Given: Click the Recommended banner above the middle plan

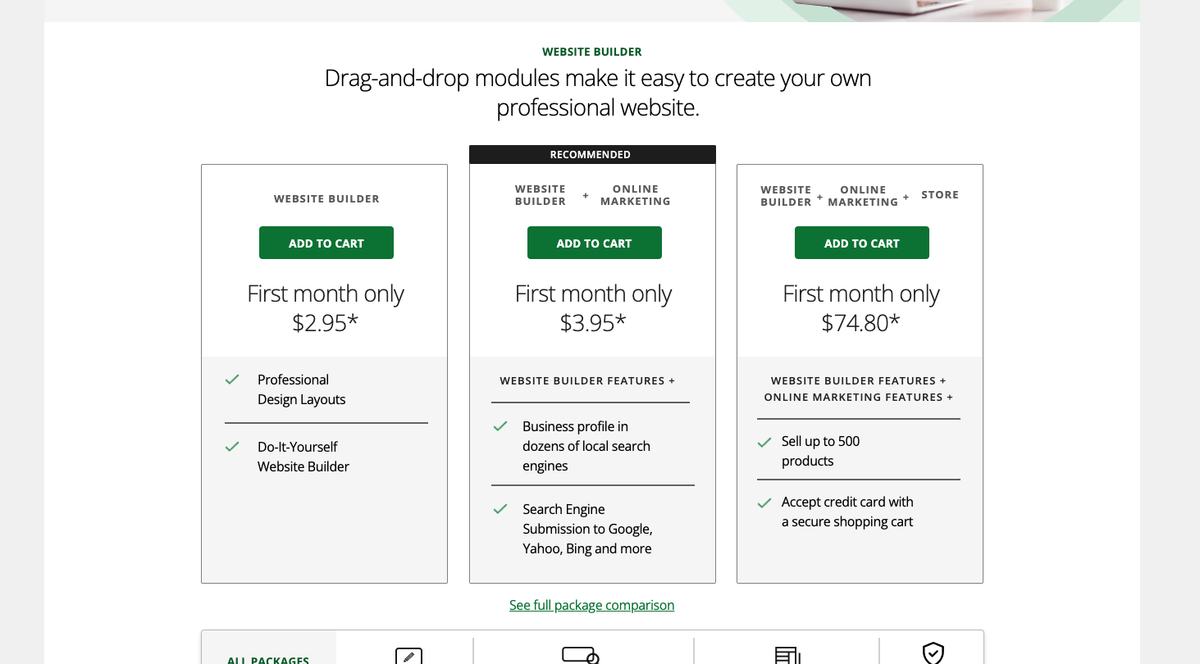Looking at the screenshot, I should click(x=591, y=154).
